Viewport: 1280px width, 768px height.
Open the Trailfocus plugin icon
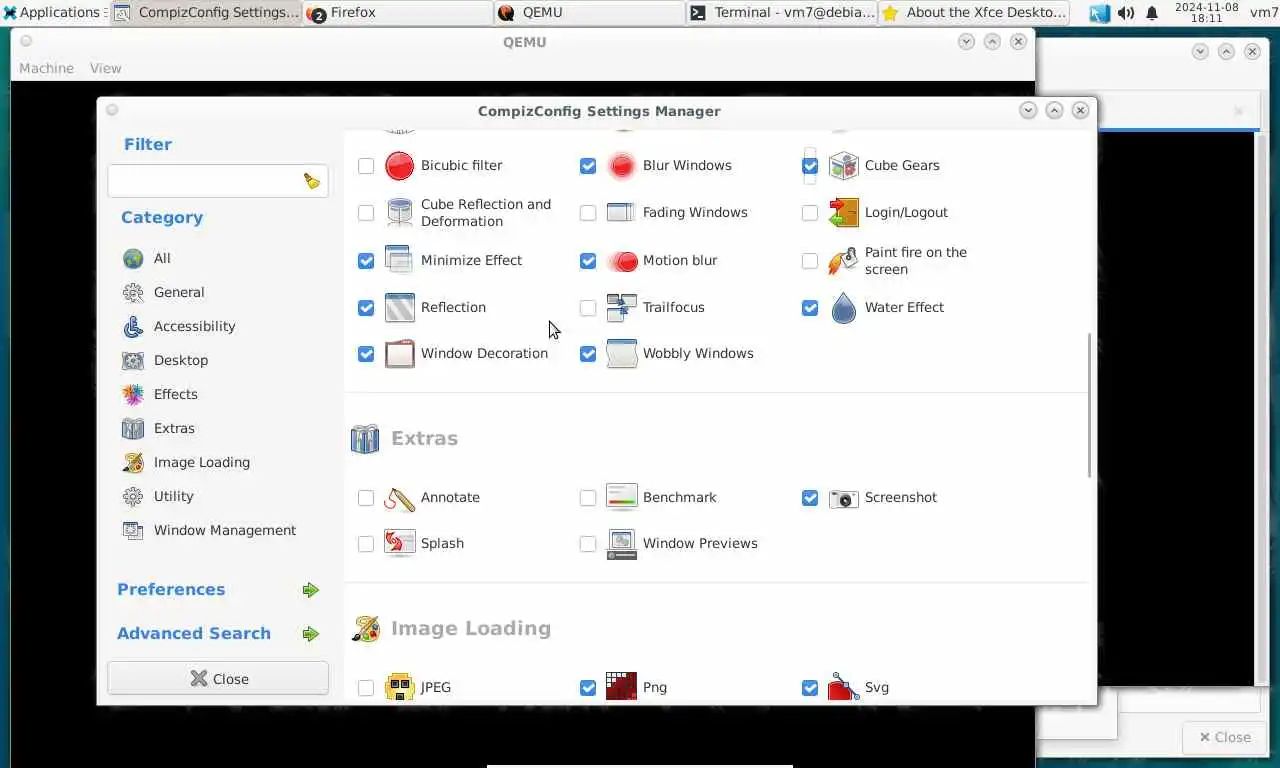pyautogui.click(x=621, y=308)
